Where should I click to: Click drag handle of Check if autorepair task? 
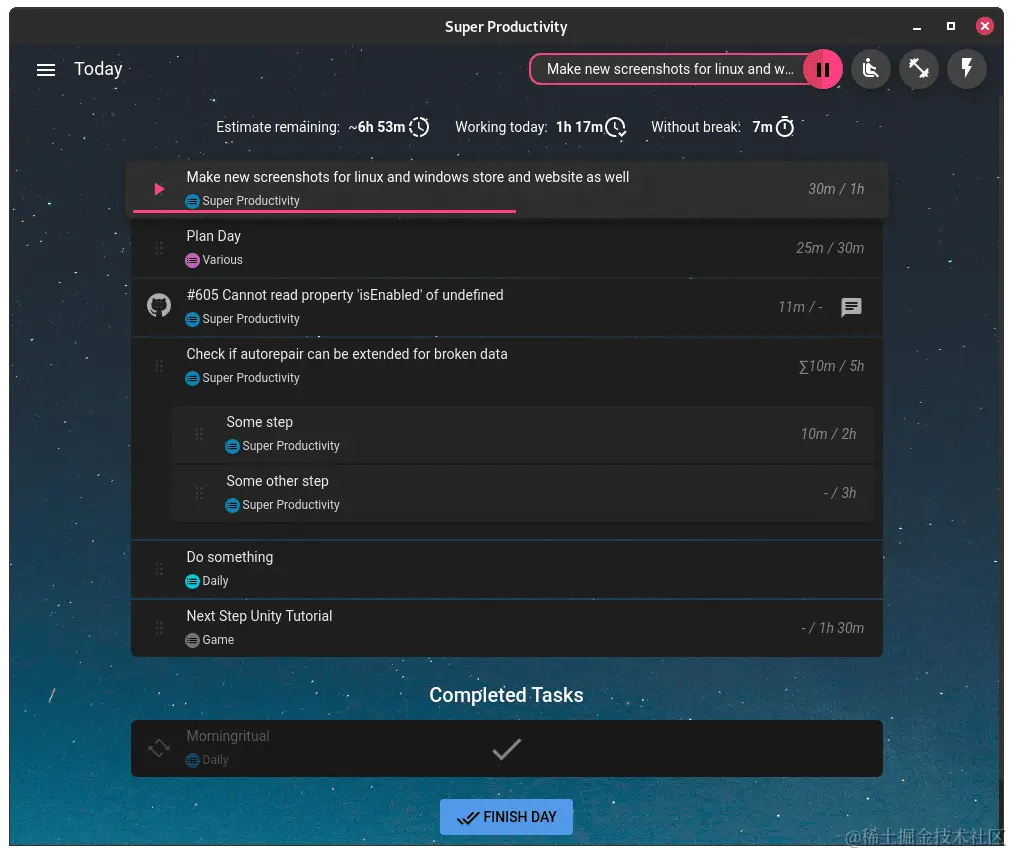click(x=159, y=366)
